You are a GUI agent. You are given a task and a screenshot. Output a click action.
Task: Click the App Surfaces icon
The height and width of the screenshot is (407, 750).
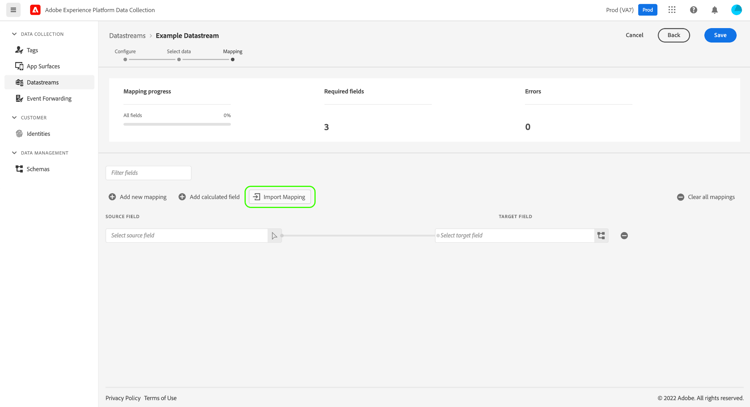pos(19,66)
